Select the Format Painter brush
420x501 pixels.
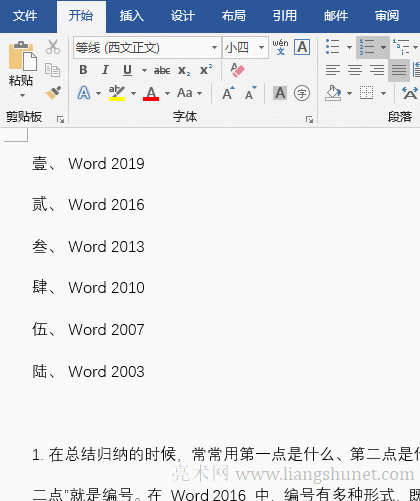[53, 93]
